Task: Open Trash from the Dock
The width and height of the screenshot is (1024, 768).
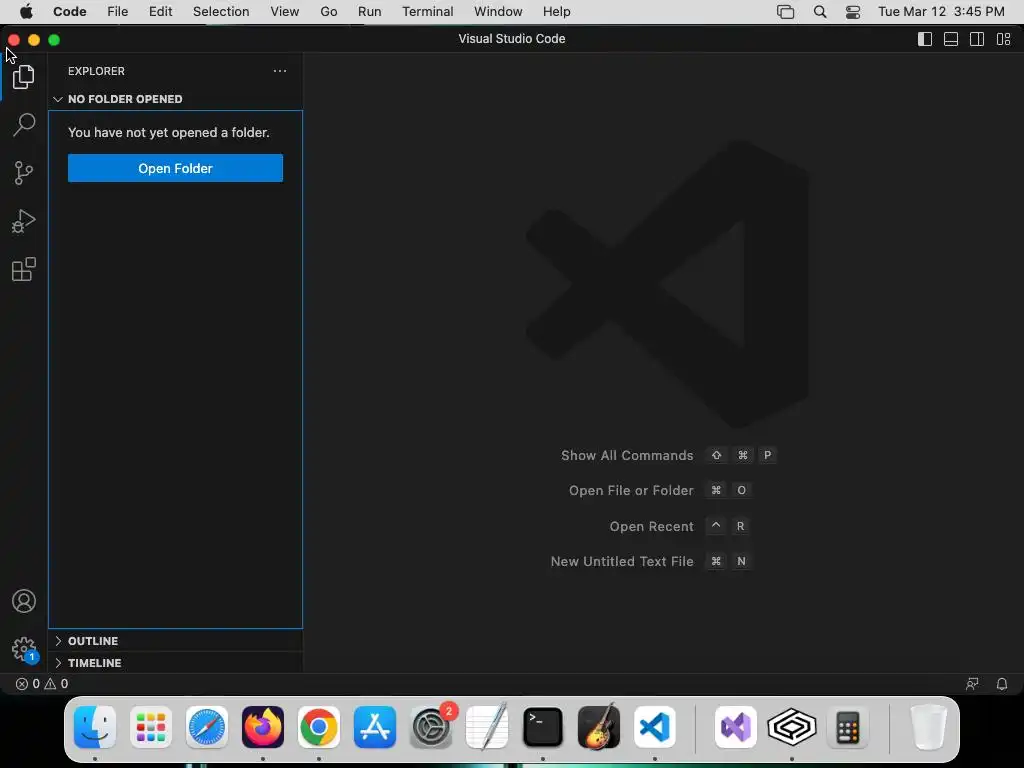Action: tap(928, 727)
